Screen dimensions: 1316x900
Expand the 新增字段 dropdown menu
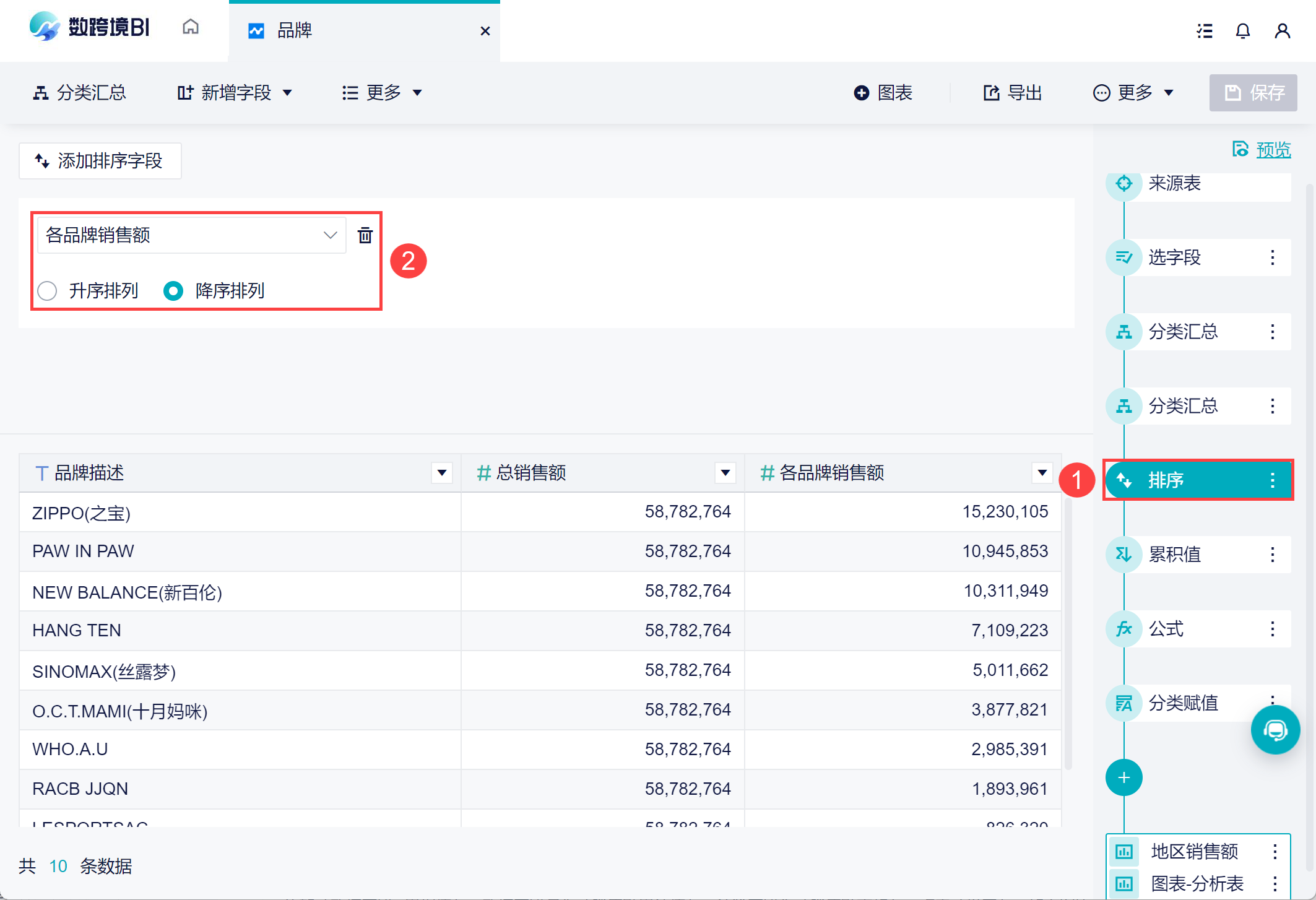235,93
